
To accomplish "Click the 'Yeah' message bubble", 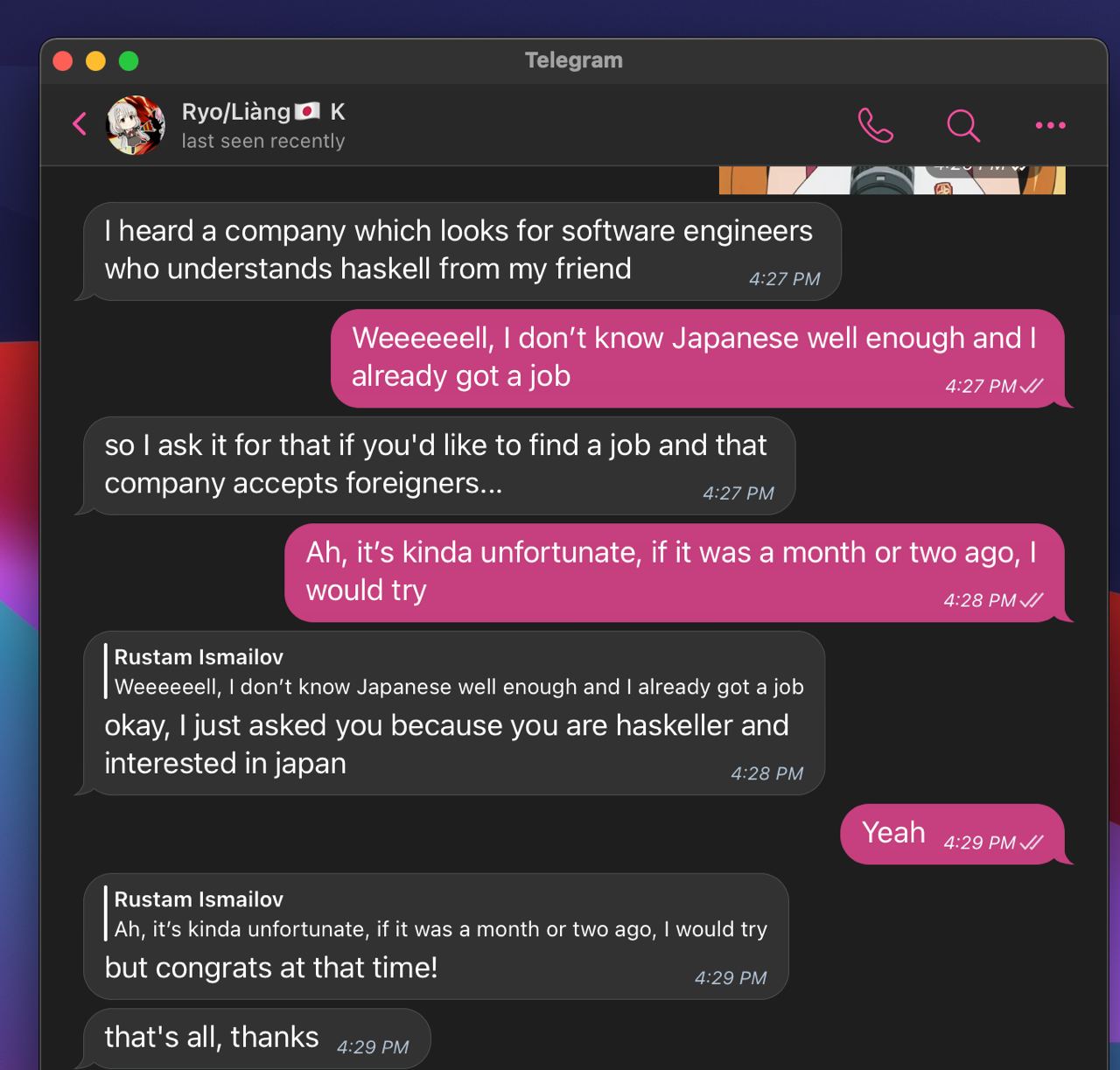I will 892,832.
